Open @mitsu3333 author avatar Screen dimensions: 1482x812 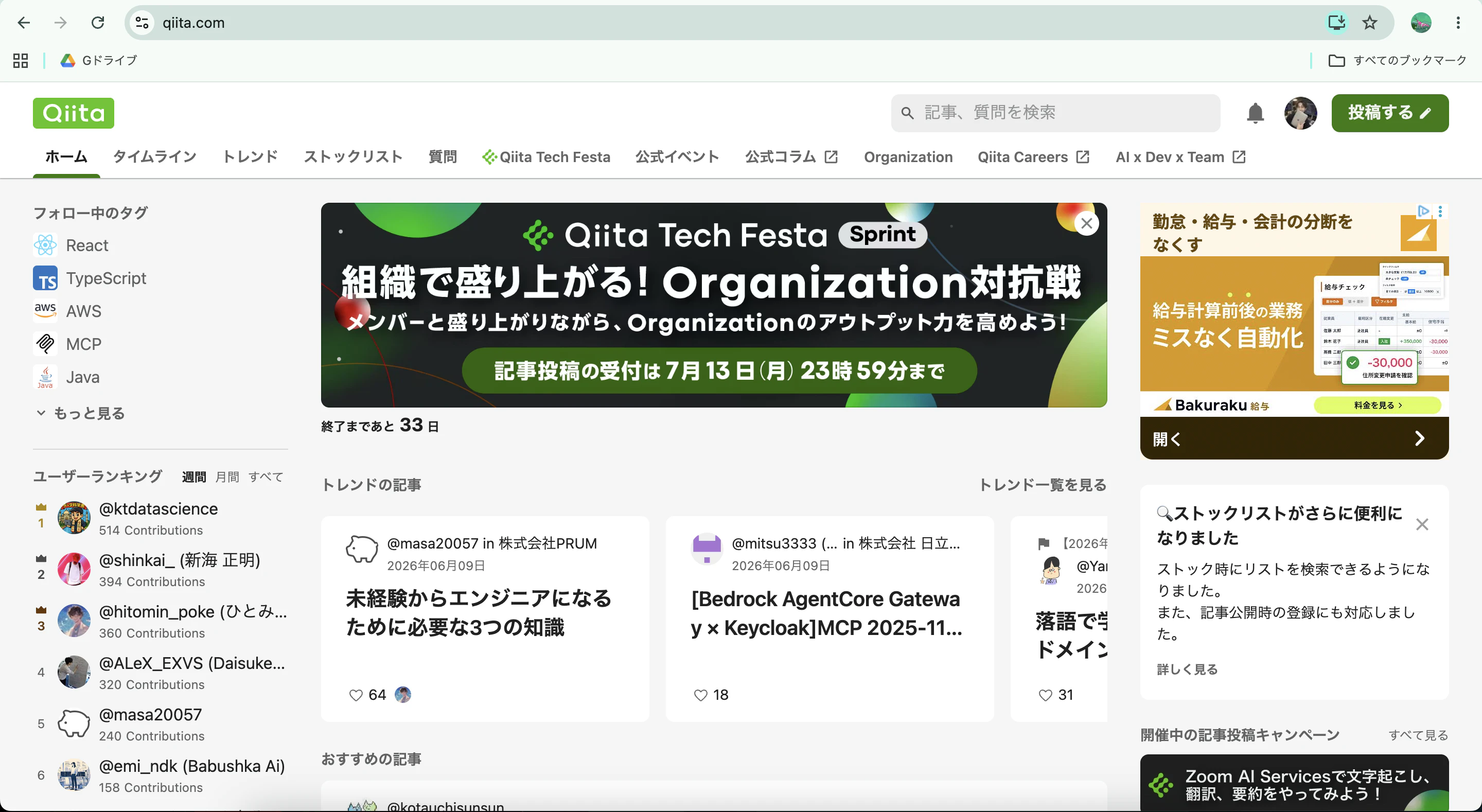(x=707, y=549)
